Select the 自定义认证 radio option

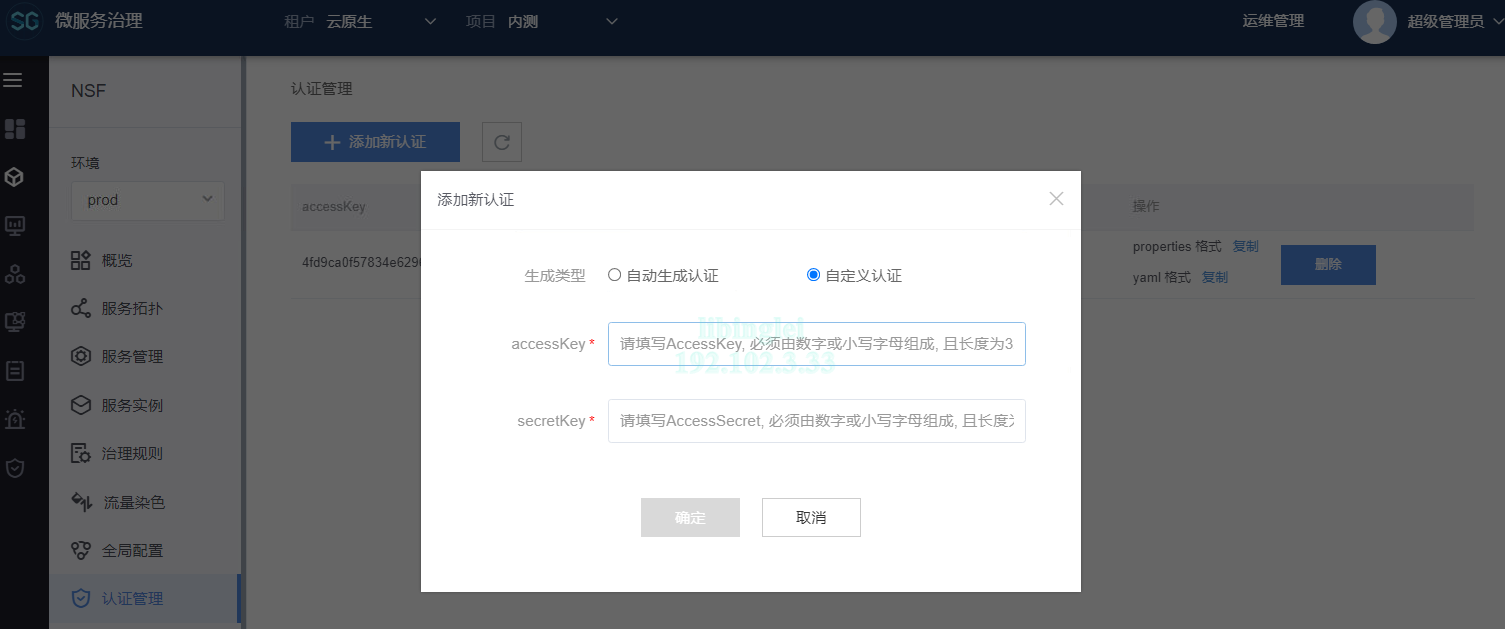813,275
